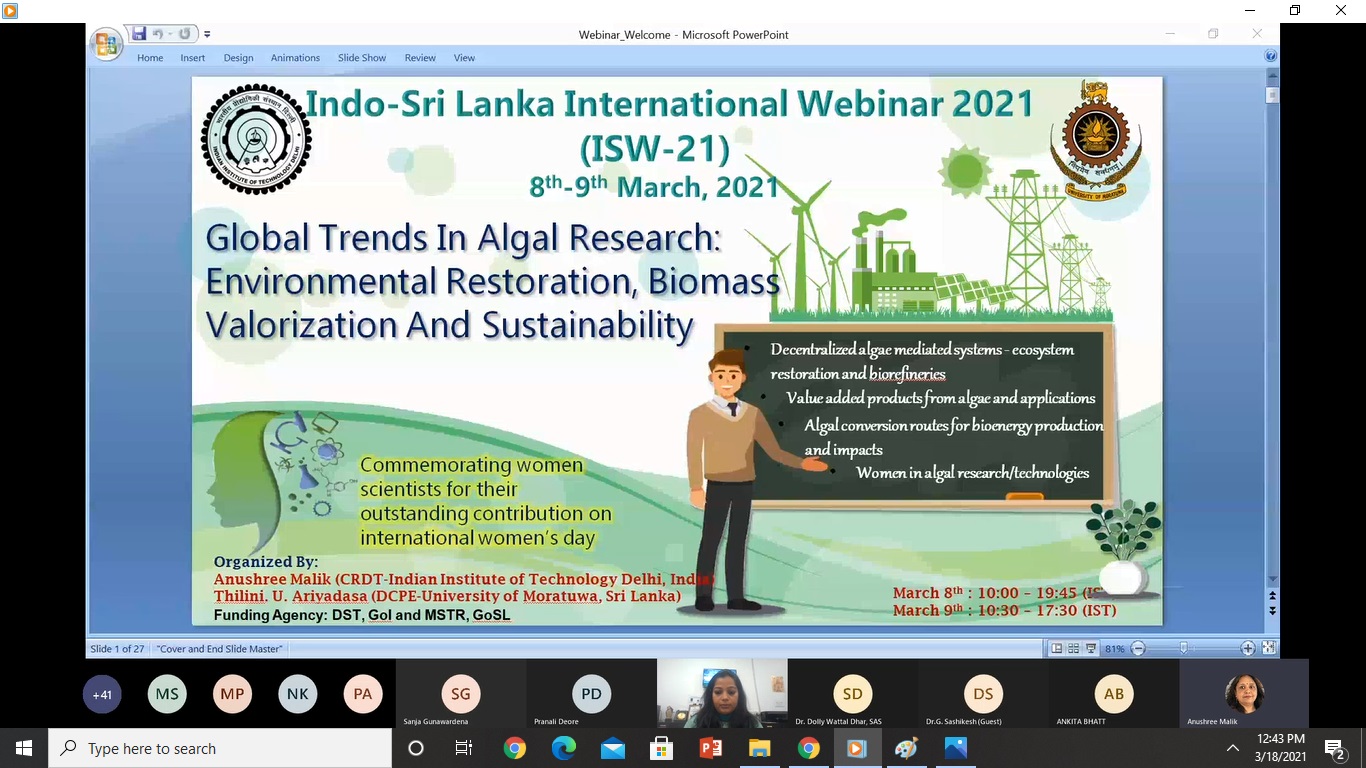The height and width of the screenshot is (768, 1366).
Task: Select Dr.G. Sashikesh (Guest) participant tile
Action: 983,694
